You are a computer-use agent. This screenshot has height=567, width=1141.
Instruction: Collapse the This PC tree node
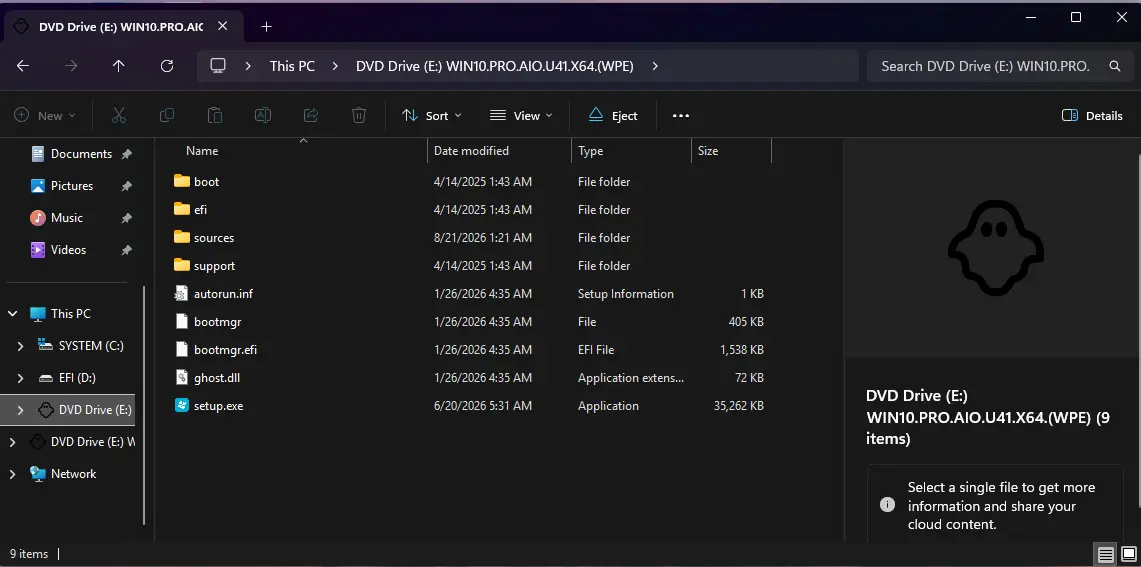point(12,314)
